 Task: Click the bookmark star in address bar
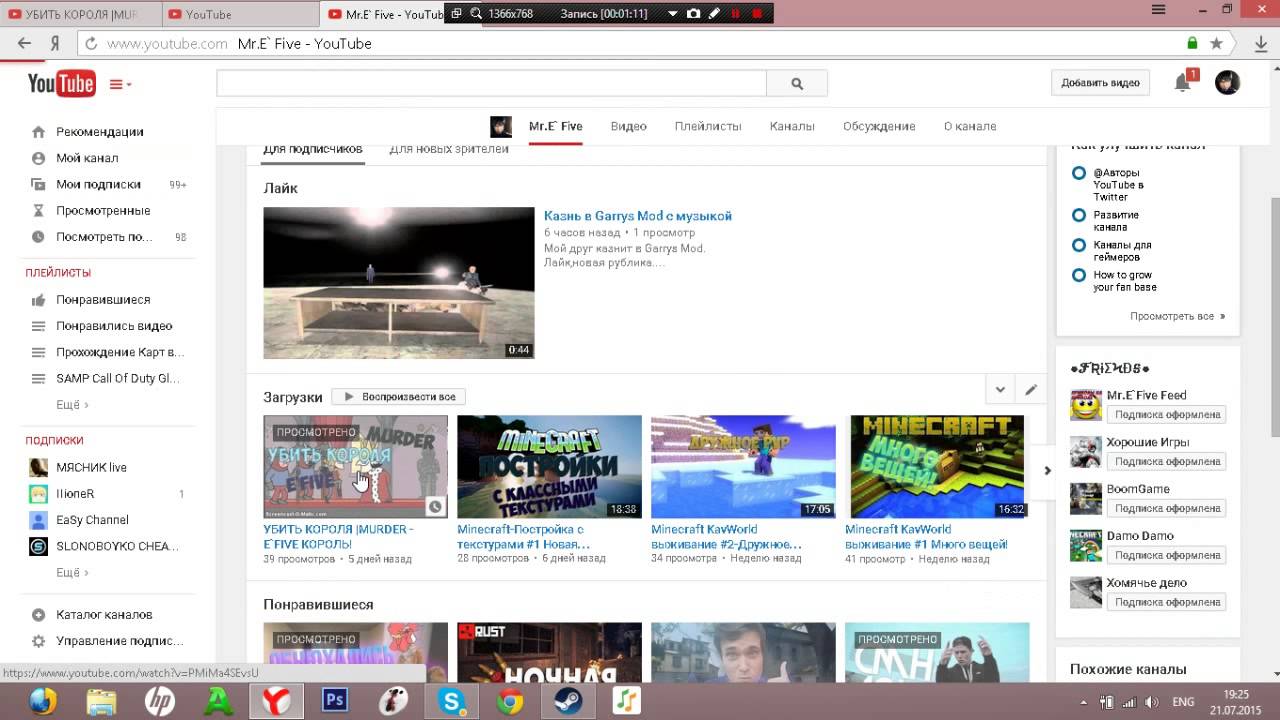1216,44
